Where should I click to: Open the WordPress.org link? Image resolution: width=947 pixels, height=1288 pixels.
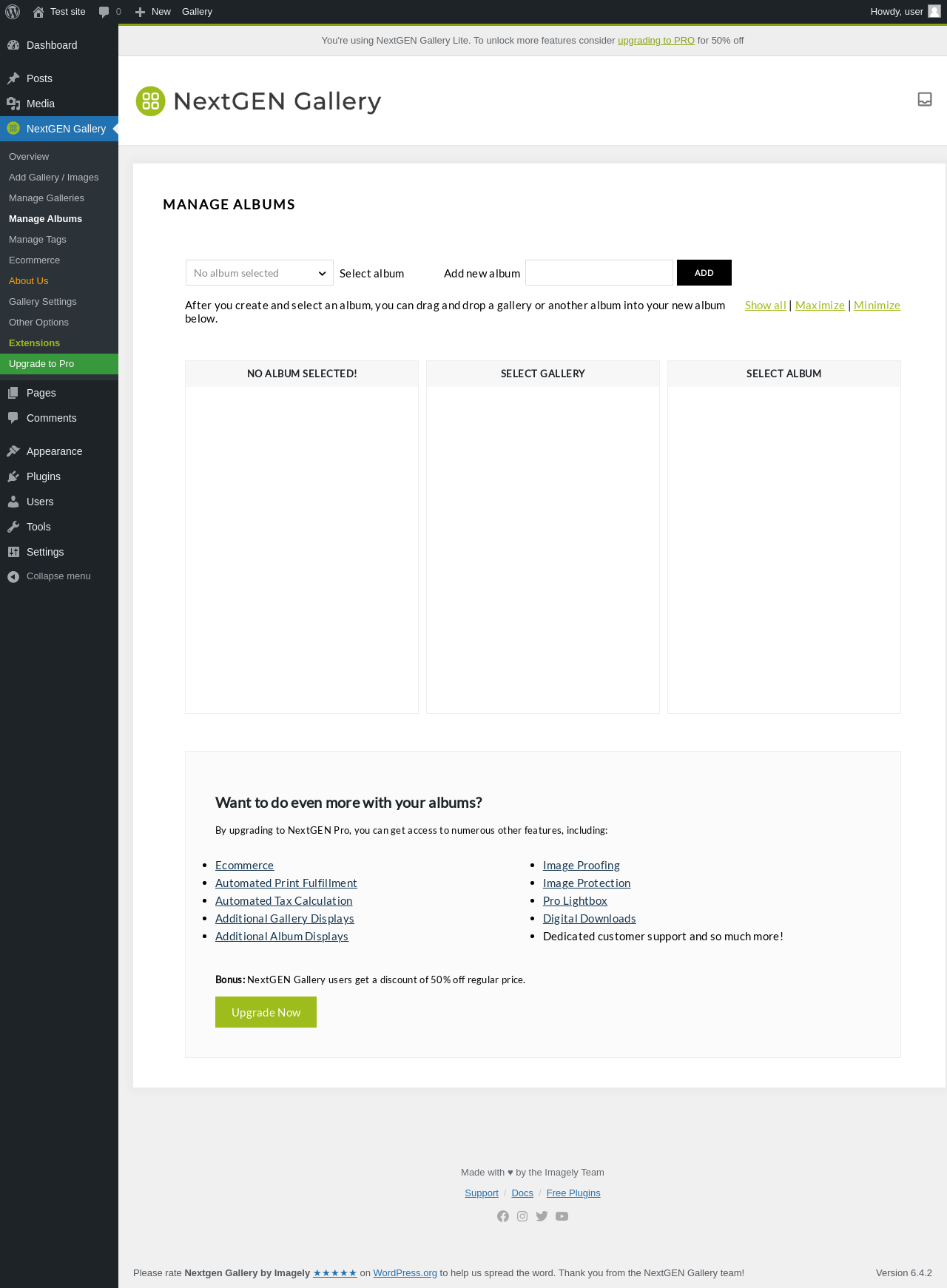[405, 1273]
